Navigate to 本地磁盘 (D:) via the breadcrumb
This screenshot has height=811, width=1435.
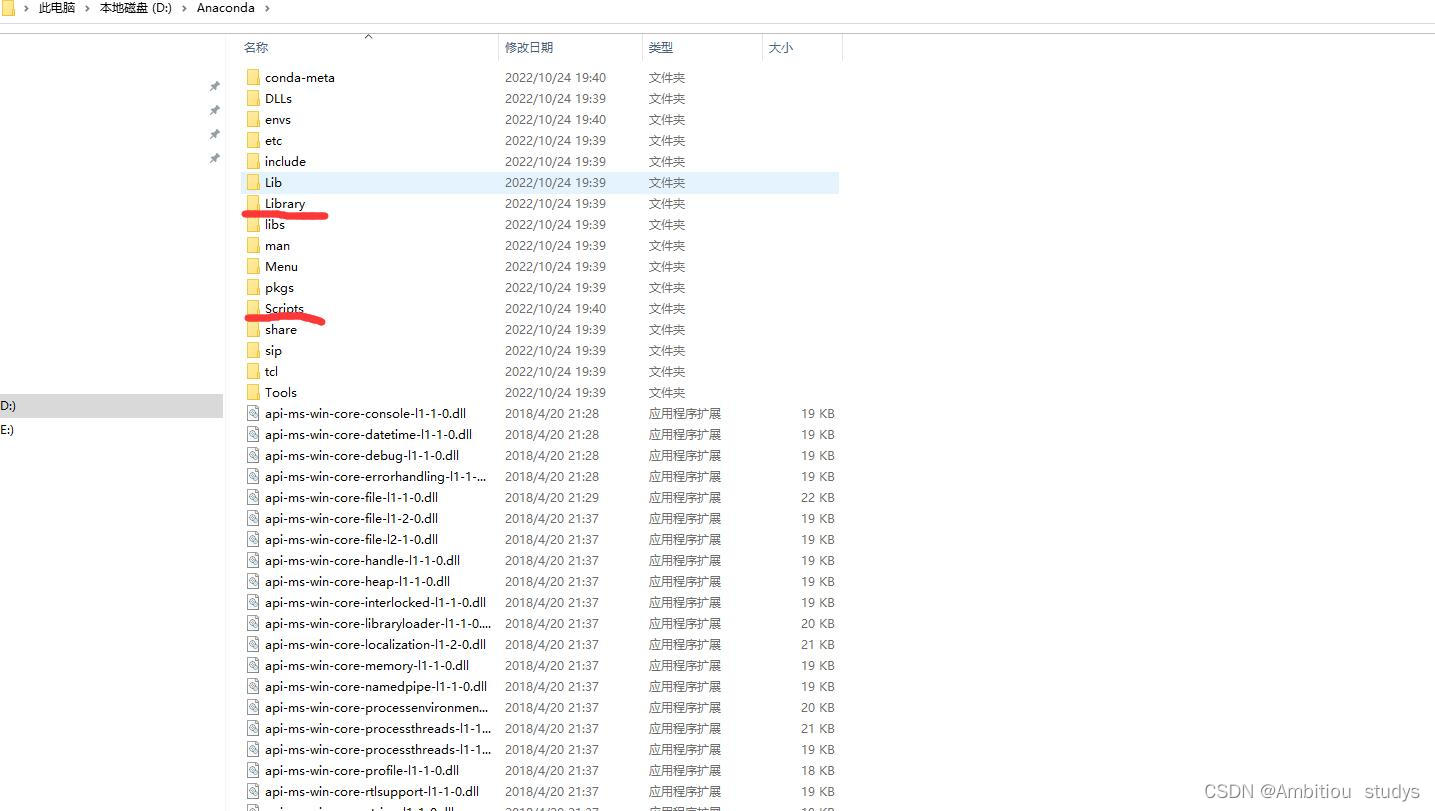tap(135, 8)
